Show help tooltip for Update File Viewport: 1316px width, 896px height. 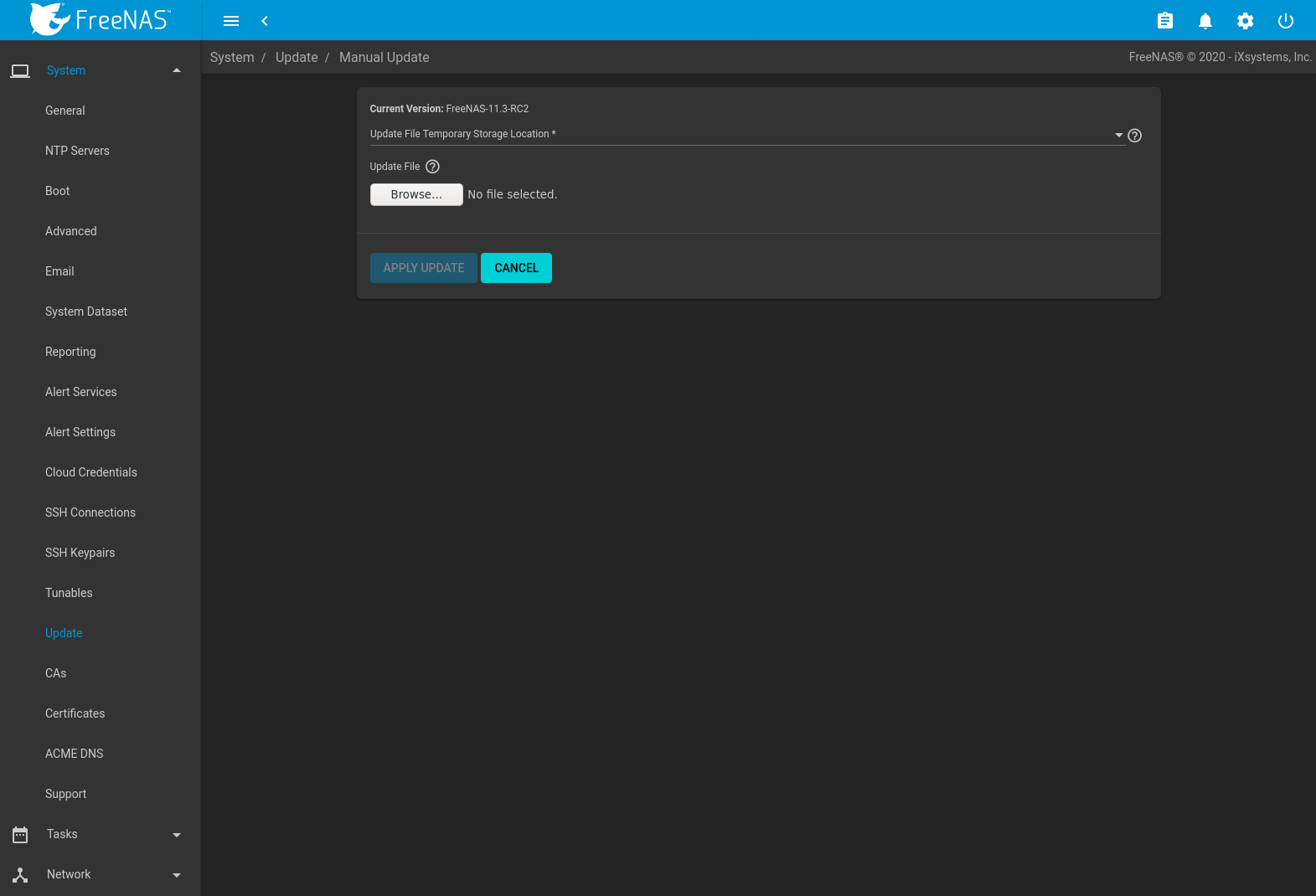click(x=432, y=167)
